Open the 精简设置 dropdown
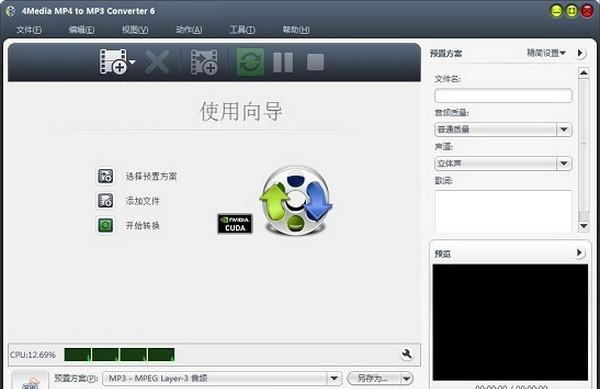The width and height of the screenshot is (600, 389). [546, 53]
